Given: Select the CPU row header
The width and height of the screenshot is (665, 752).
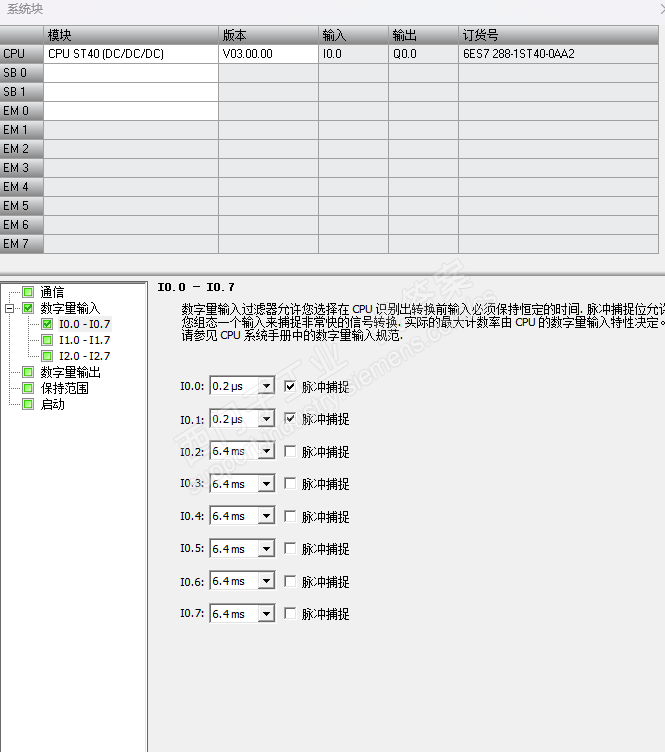Looking at the screenshot, I should click(22, 54).
